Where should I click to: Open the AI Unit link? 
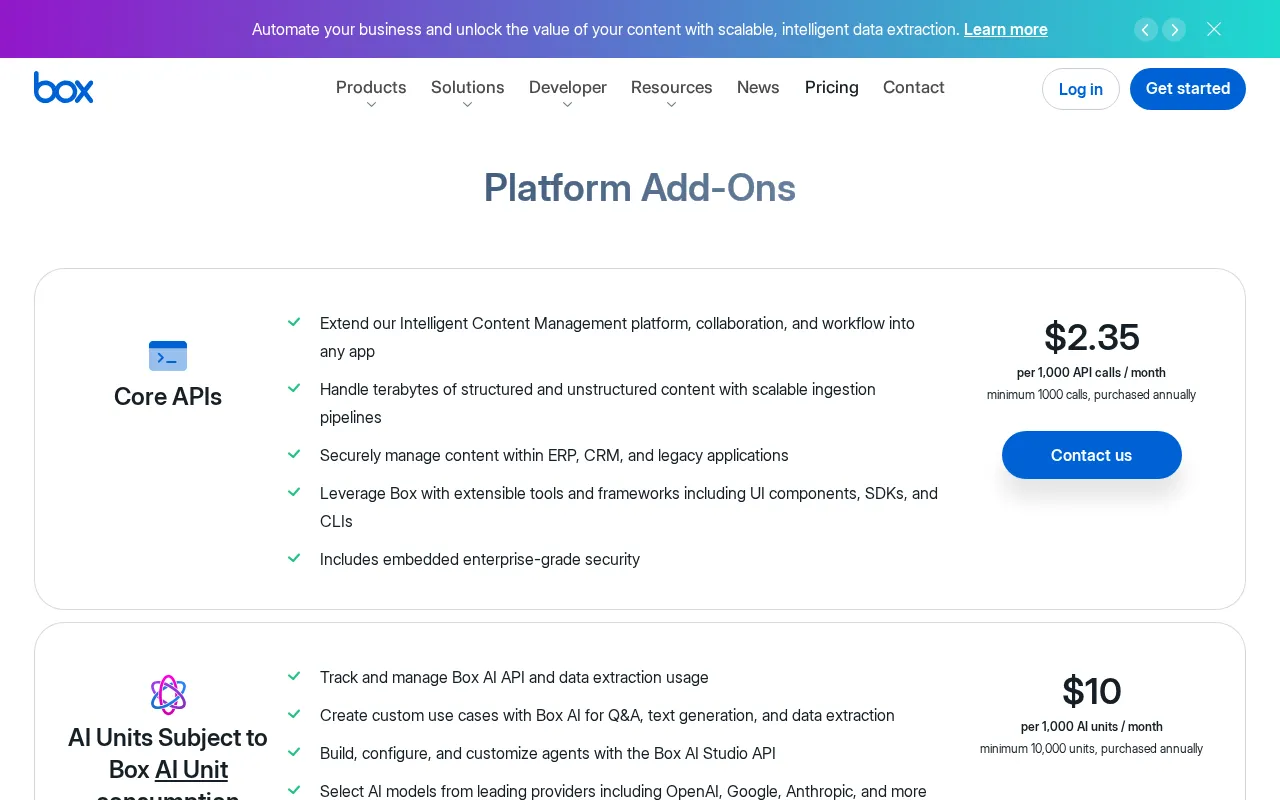pos(191,769)
